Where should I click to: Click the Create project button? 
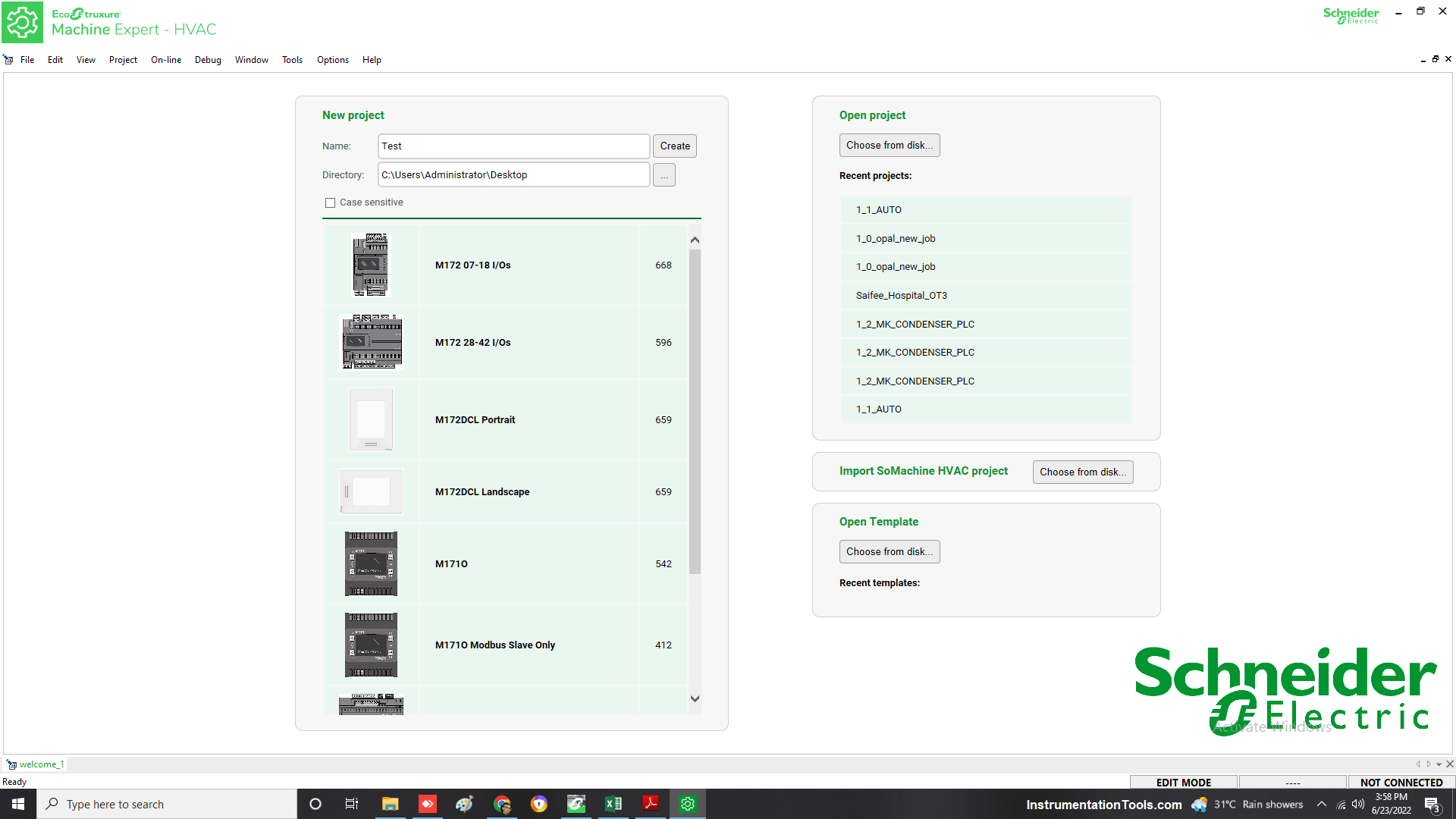[675, 146]
